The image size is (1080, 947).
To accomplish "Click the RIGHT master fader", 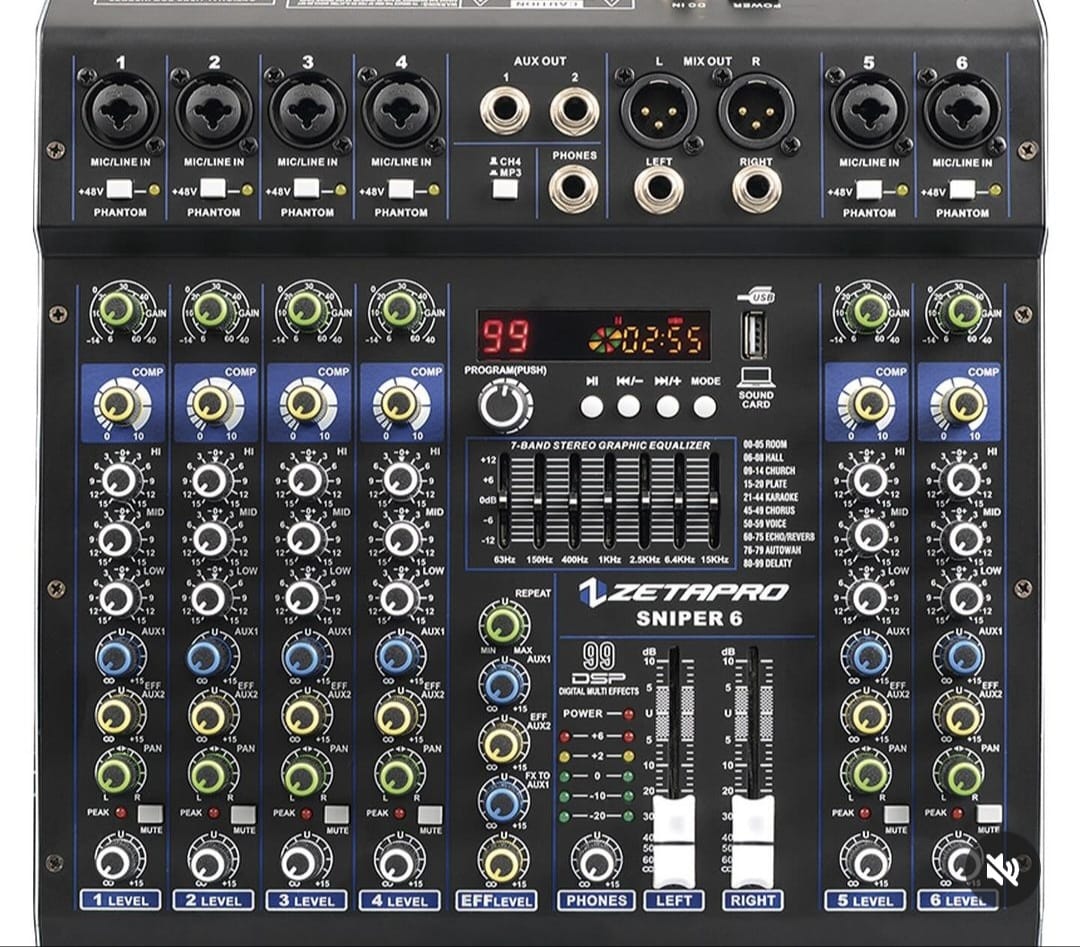I will (753, 842).
